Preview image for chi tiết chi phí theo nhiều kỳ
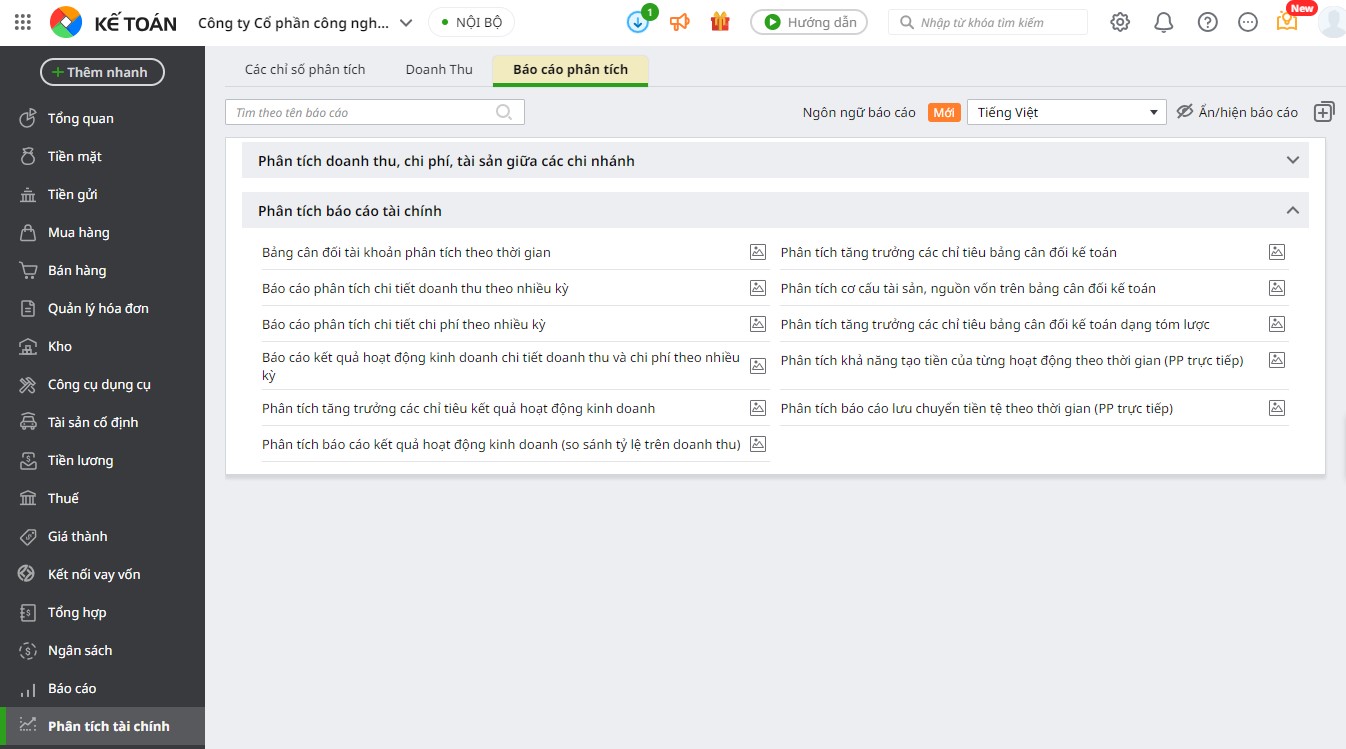The width and height of the screenshot is (1346, 749). pos(758,324)
